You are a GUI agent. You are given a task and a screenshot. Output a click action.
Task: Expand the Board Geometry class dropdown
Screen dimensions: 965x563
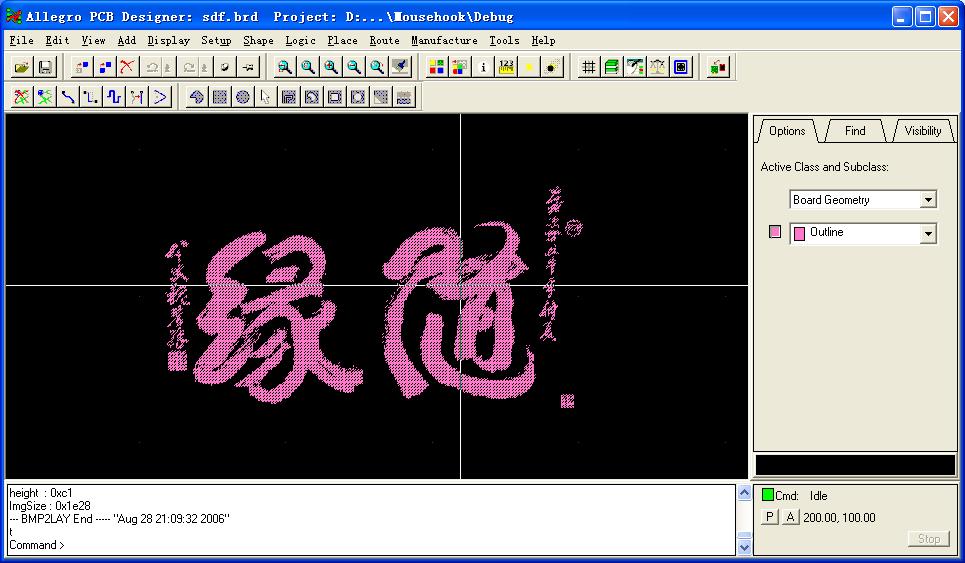[928, 199]
